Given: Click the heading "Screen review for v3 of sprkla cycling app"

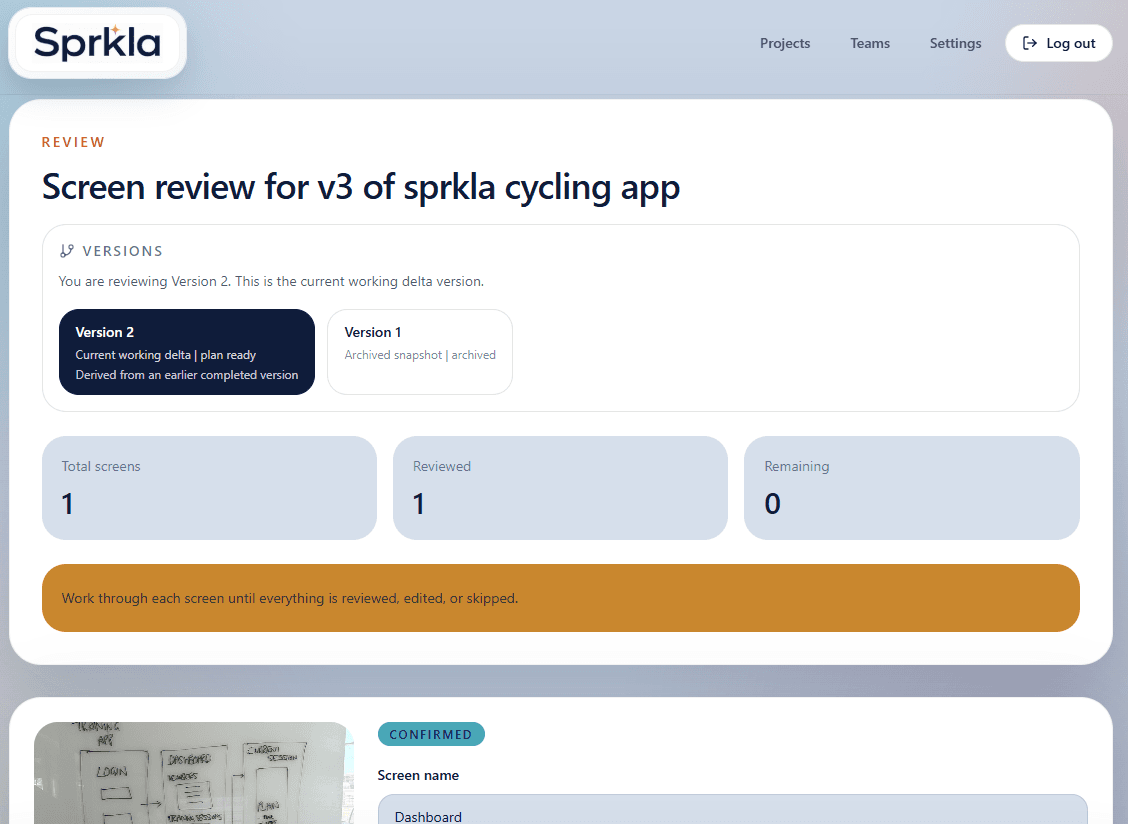Looking at the screenshot, I should click(360, 187).
